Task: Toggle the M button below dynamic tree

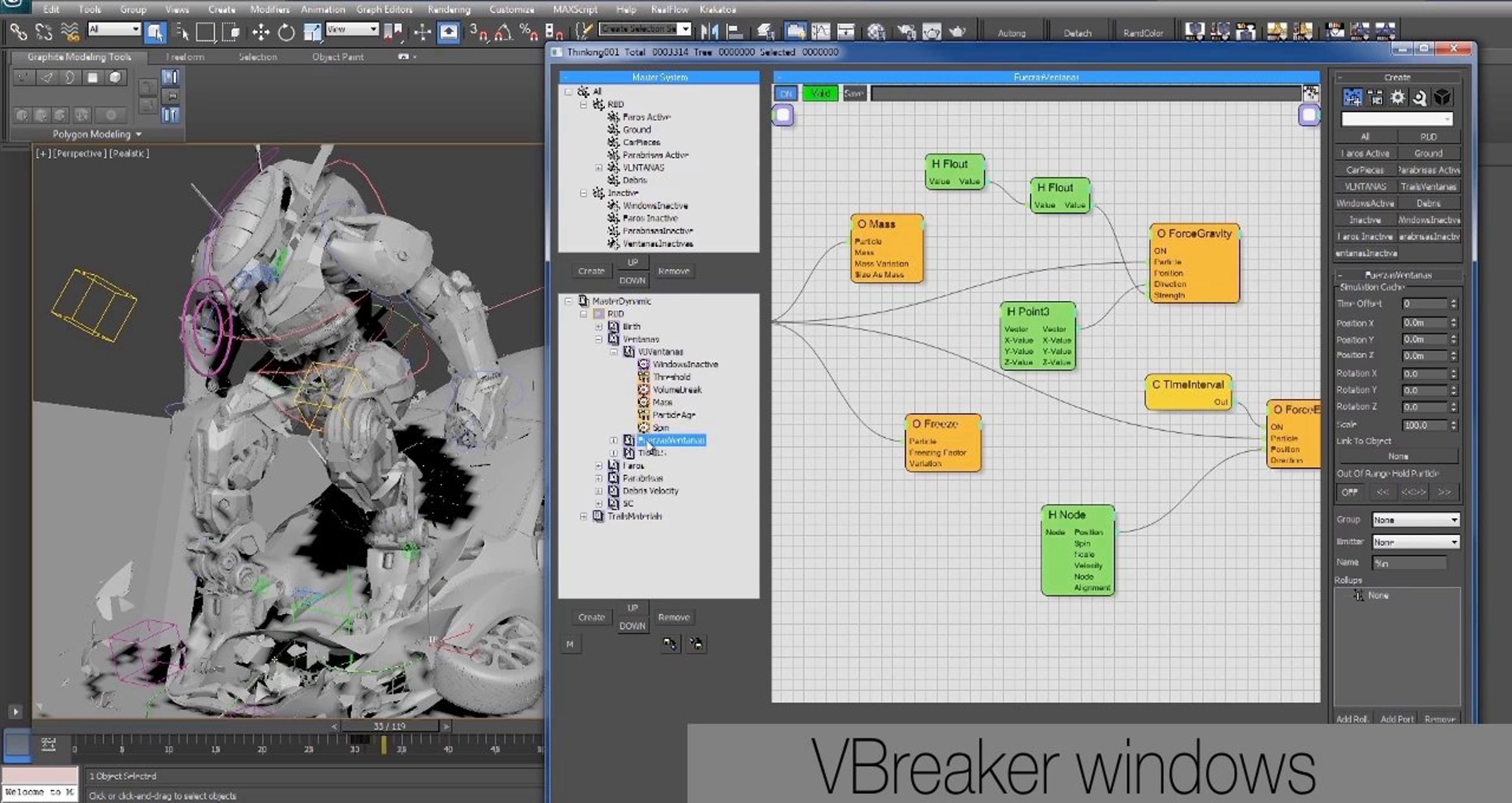Action: point(570,644)
